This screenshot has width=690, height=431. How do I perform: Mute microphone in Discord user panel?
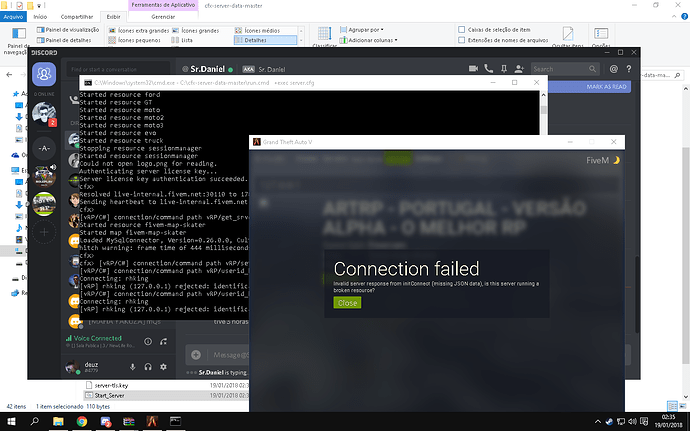click(x=132, y=367)
